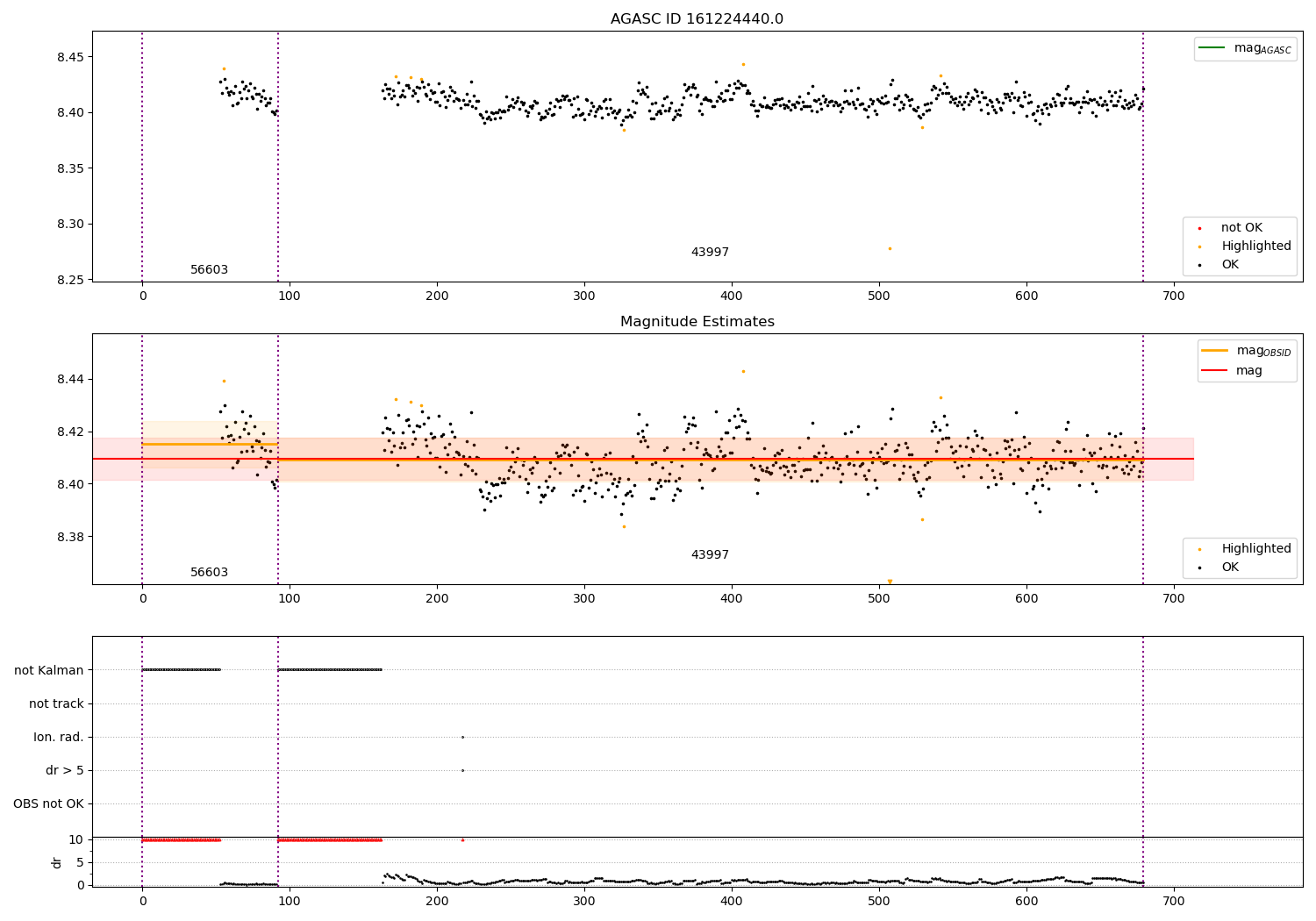Click the highest orange point near 8.44 in top panel

coord(743,64)
